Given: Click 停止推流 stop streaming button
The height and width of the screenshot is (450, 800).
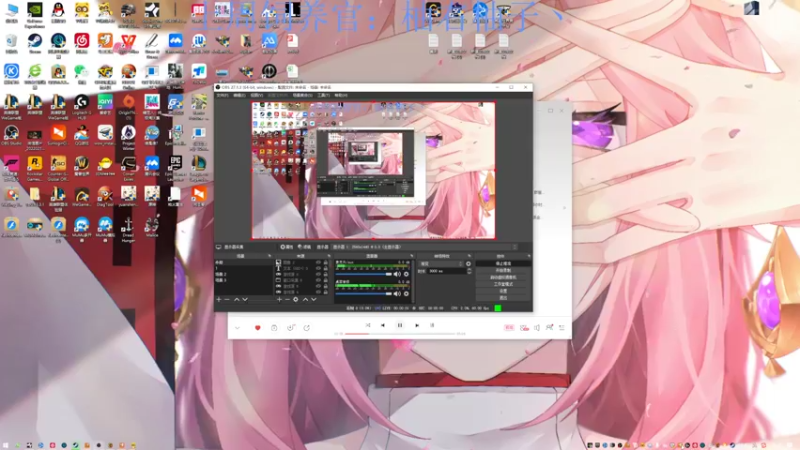Looking at the screenshot, I should 503,263.
